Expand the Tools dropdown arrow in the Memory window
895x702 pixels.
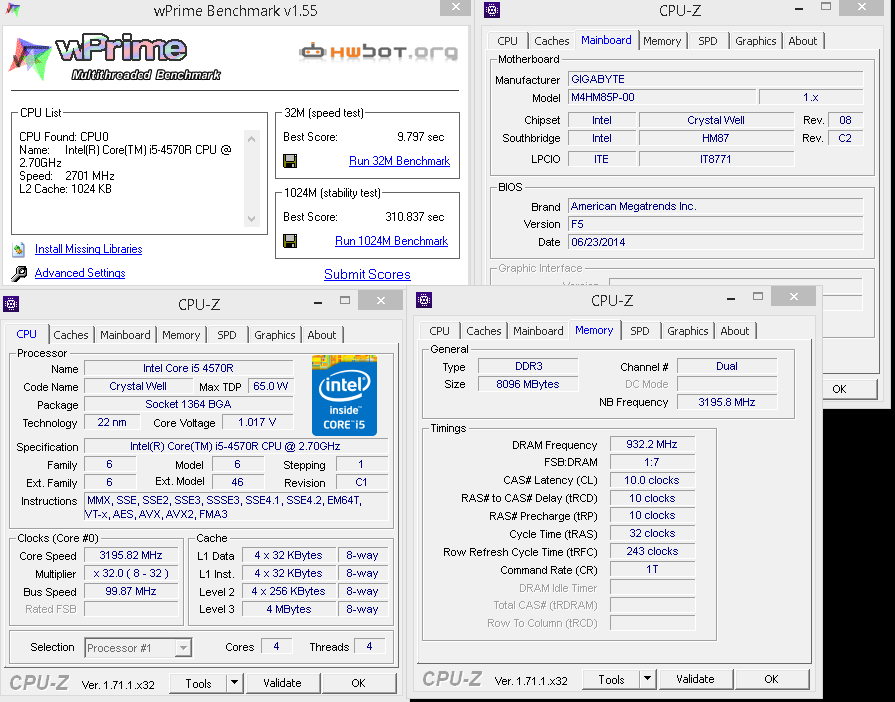(x=647, y=679)
